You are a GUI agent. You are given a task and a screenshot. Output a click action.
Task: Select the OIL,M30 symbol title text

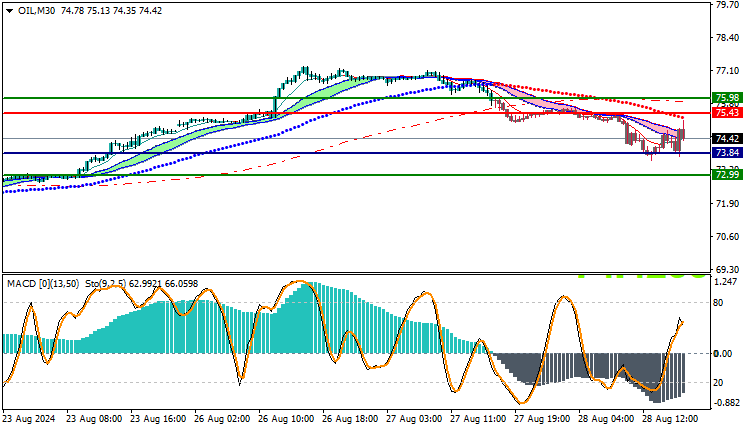point(37,11)
